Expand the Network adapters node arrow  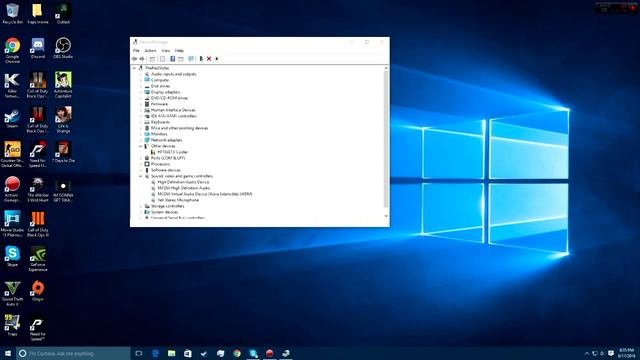point(141,140)
